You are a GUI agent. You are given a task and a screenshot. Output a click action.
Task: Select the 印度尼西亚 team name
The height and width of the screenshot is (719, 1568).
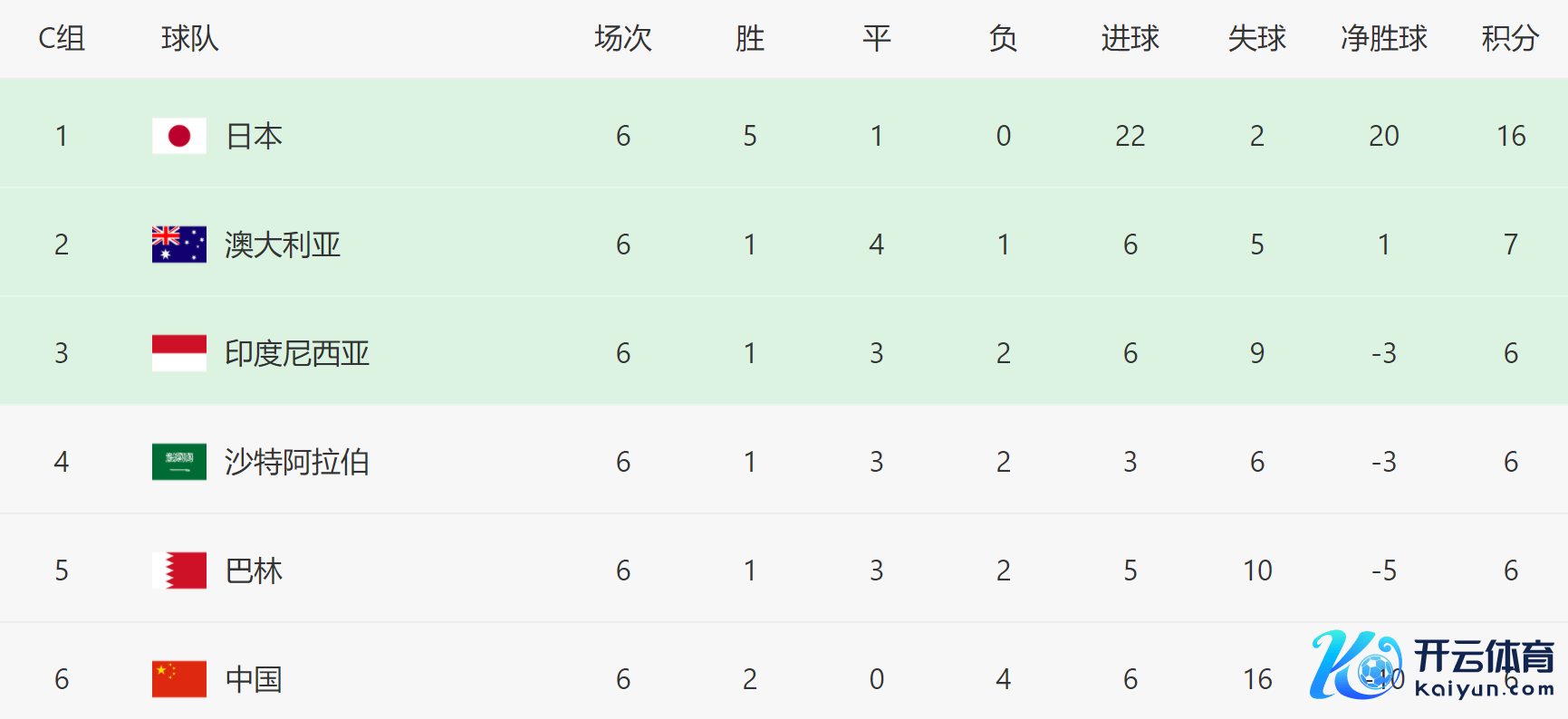coord(297,353)
